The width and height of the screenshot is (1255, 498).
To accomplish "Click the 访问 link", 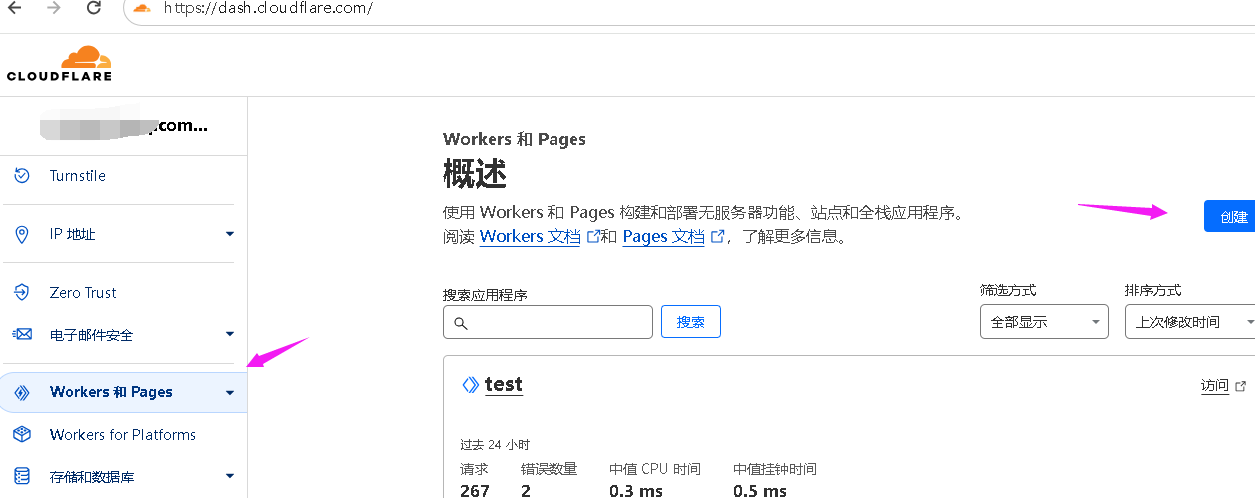I will 1215,386.
